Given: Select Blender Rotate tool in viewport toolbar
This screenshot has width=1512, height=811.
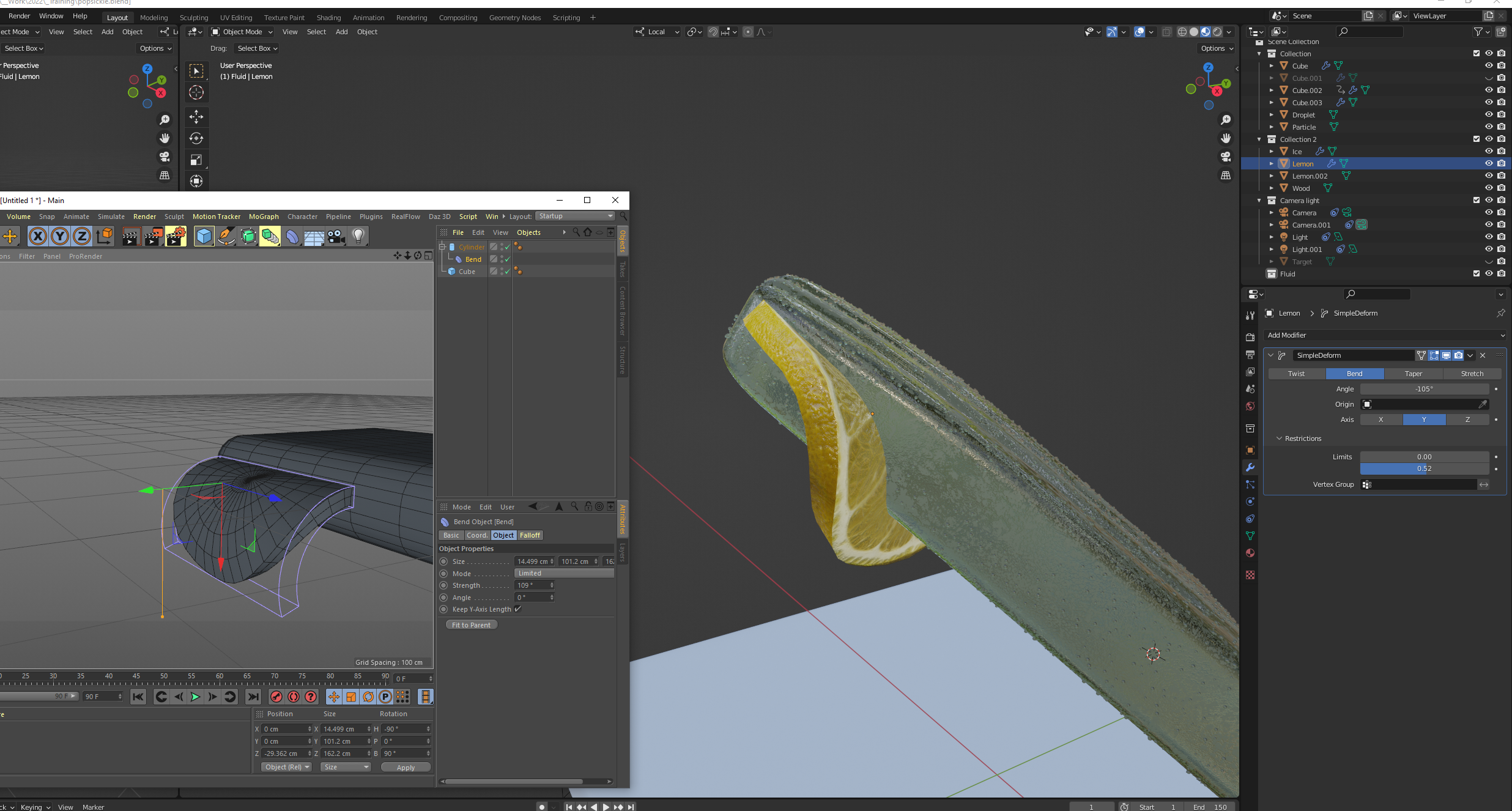Looking at the screenshot, I should click(x=196, y=138).
